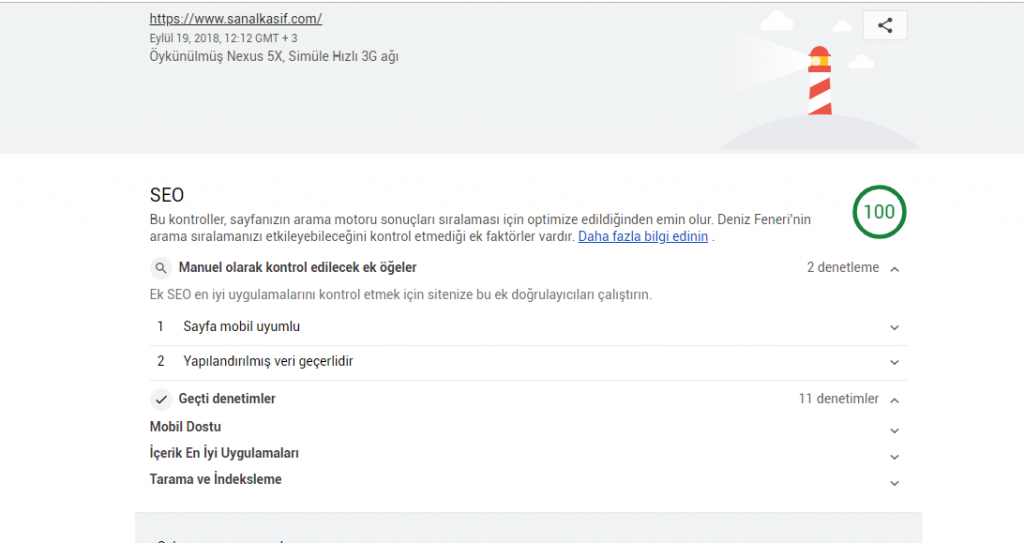The height and width of the screenshot is (543, 1024).
Task: Click the share icon button
Action: pyautogui.click(x=884, y=26)
